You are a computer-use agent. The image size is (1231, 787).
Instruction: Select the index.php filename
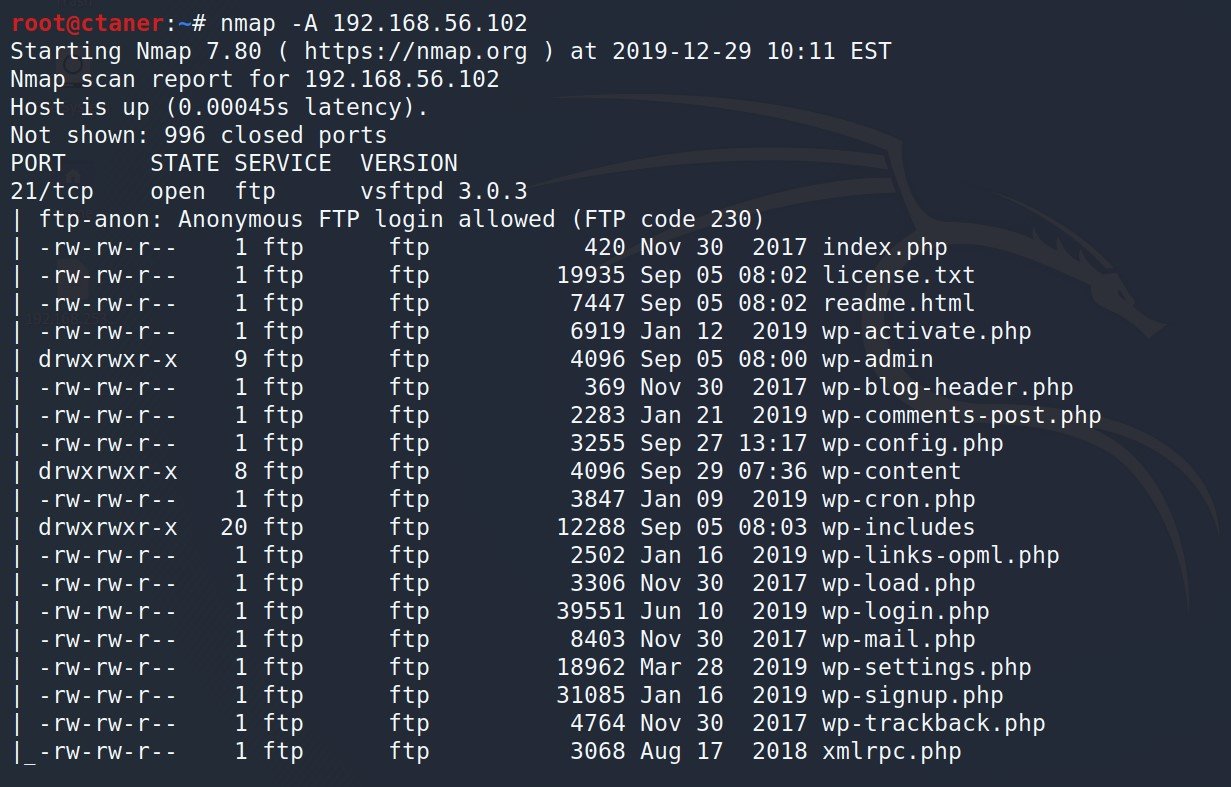[x=885, y=247]
